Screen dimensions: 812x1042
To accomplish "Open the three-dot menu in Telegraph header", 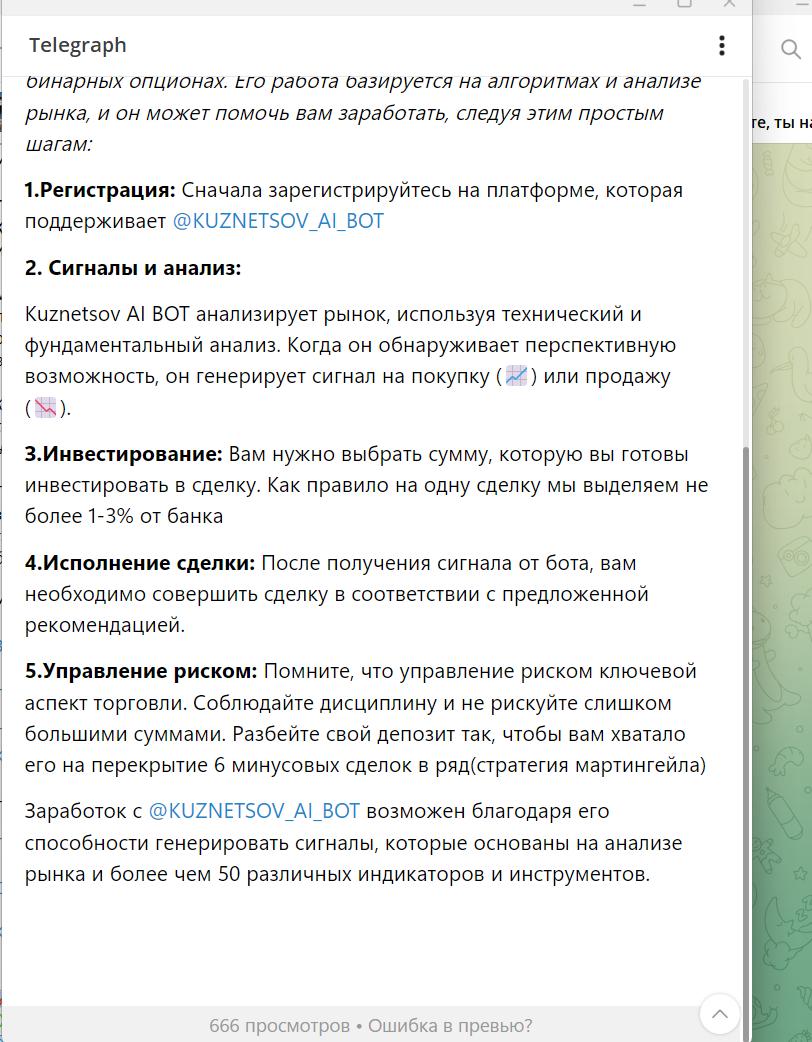I will 722,45.
